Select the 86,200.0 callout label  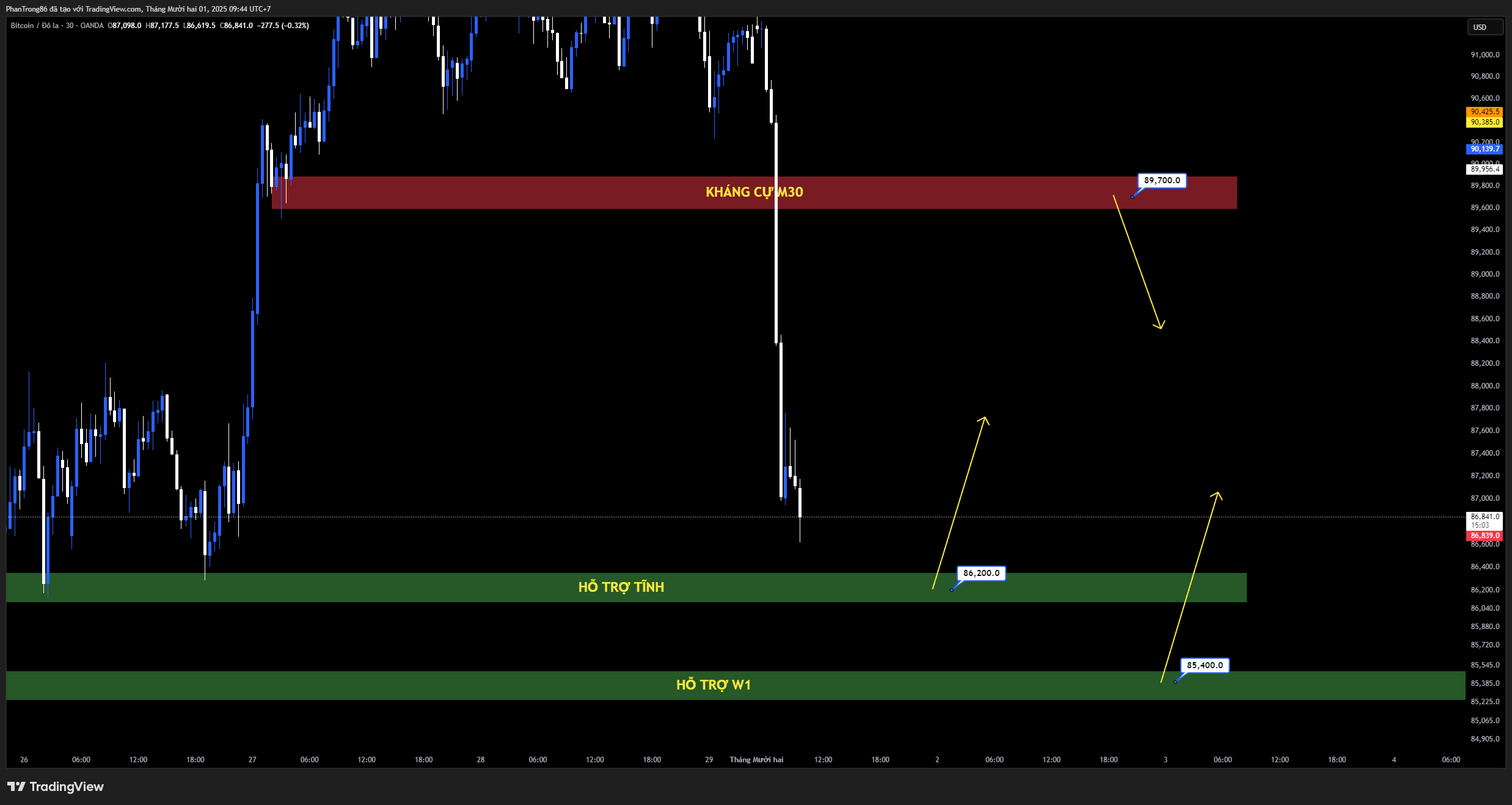tap(981, 573)
